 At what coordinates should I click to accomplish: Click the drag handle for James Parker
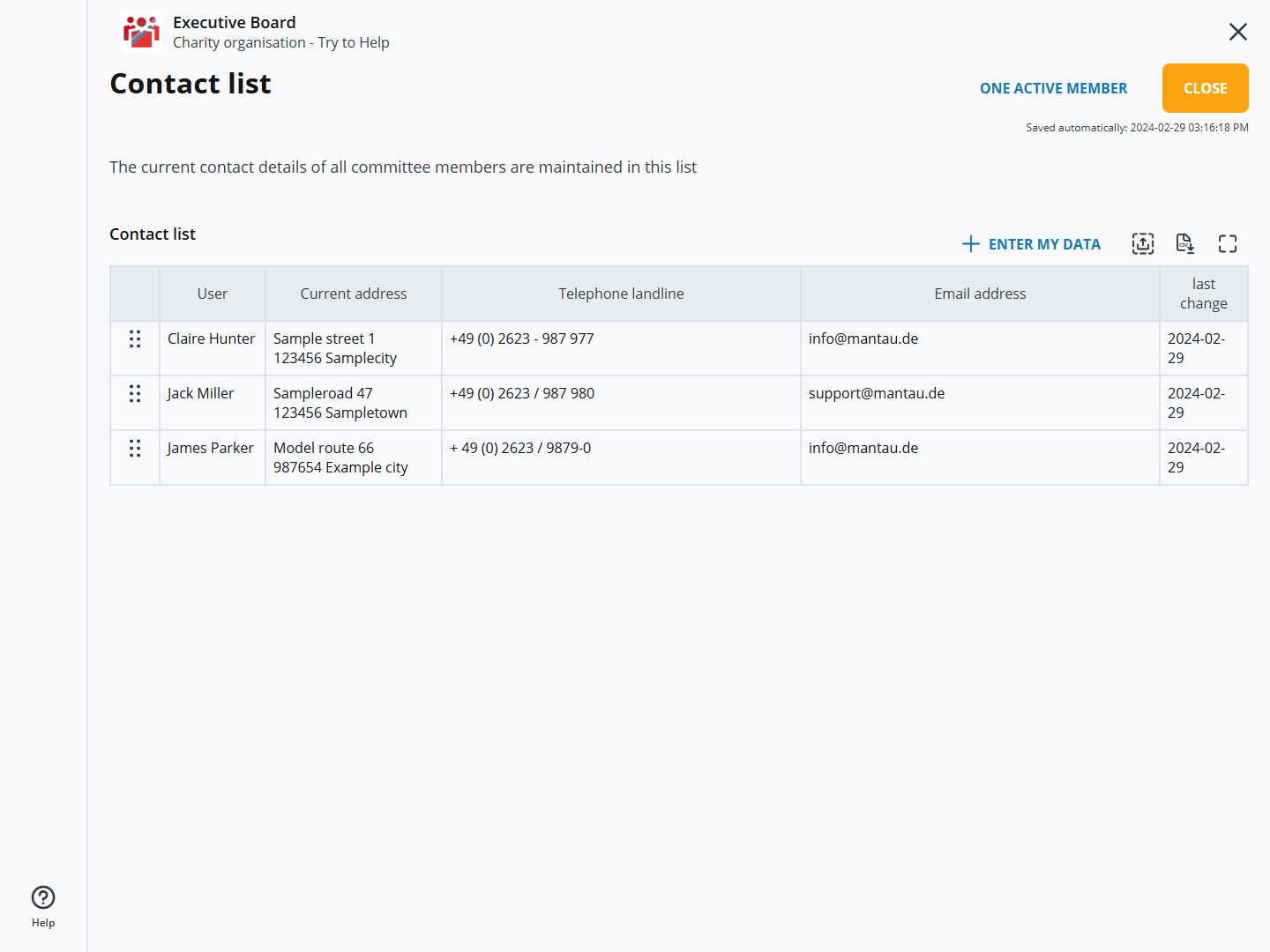pyautogui.click(x=135, y=449)
